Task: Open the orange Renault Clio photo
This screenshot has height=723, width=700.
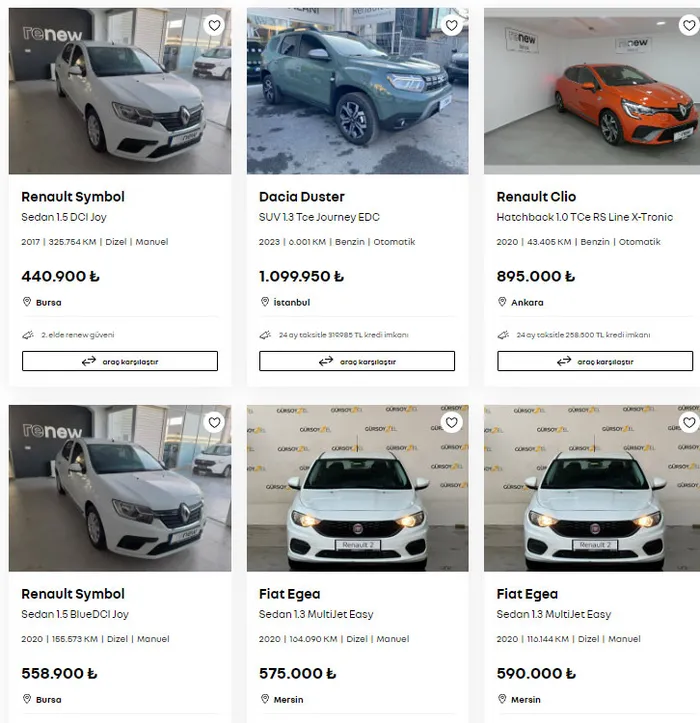Action: click(x=592, y=91)
